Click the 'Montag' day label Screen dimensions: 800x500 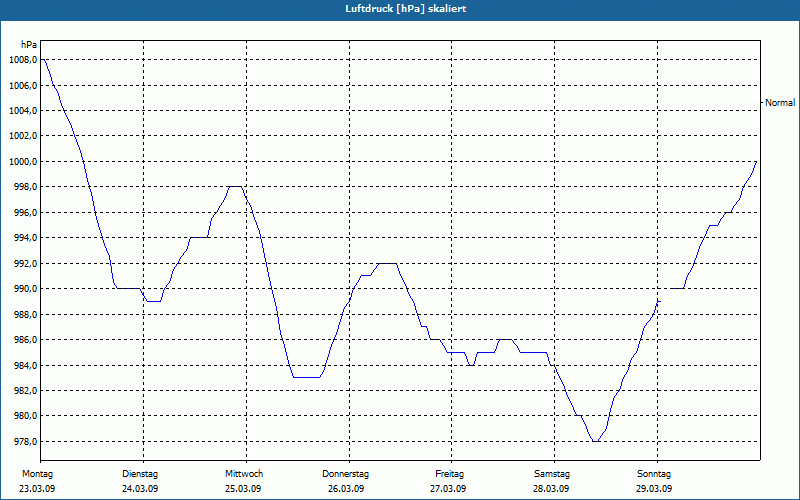coord(37,474)
